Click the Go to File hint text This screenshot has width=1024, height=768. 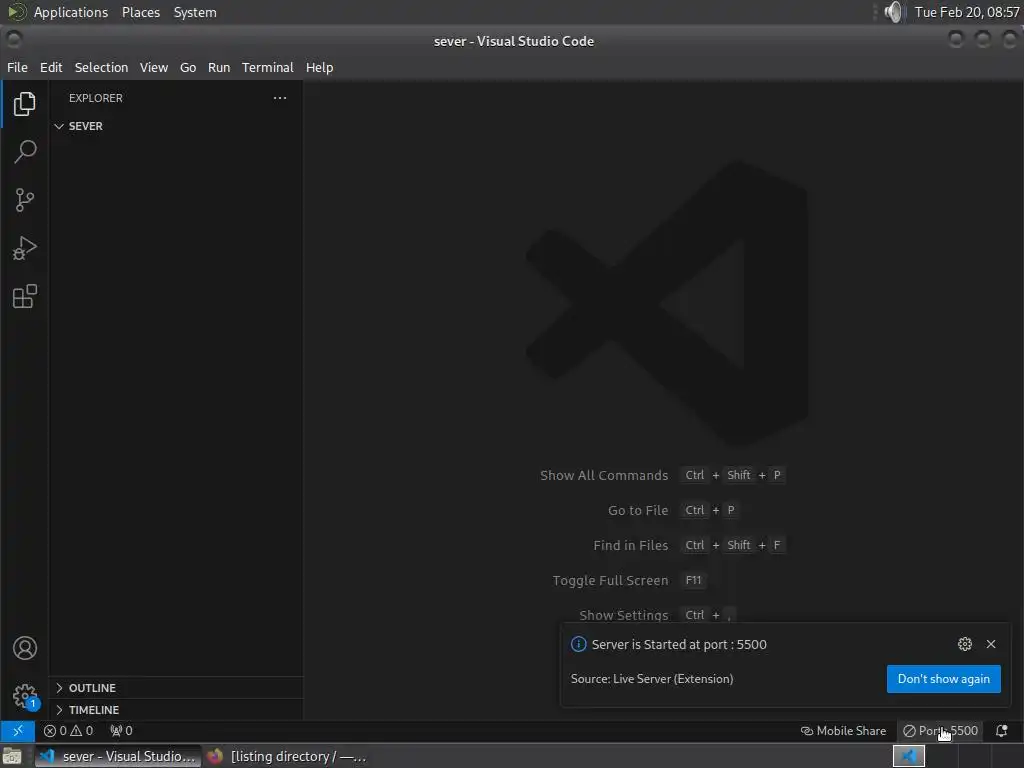[x=638, y=510]
